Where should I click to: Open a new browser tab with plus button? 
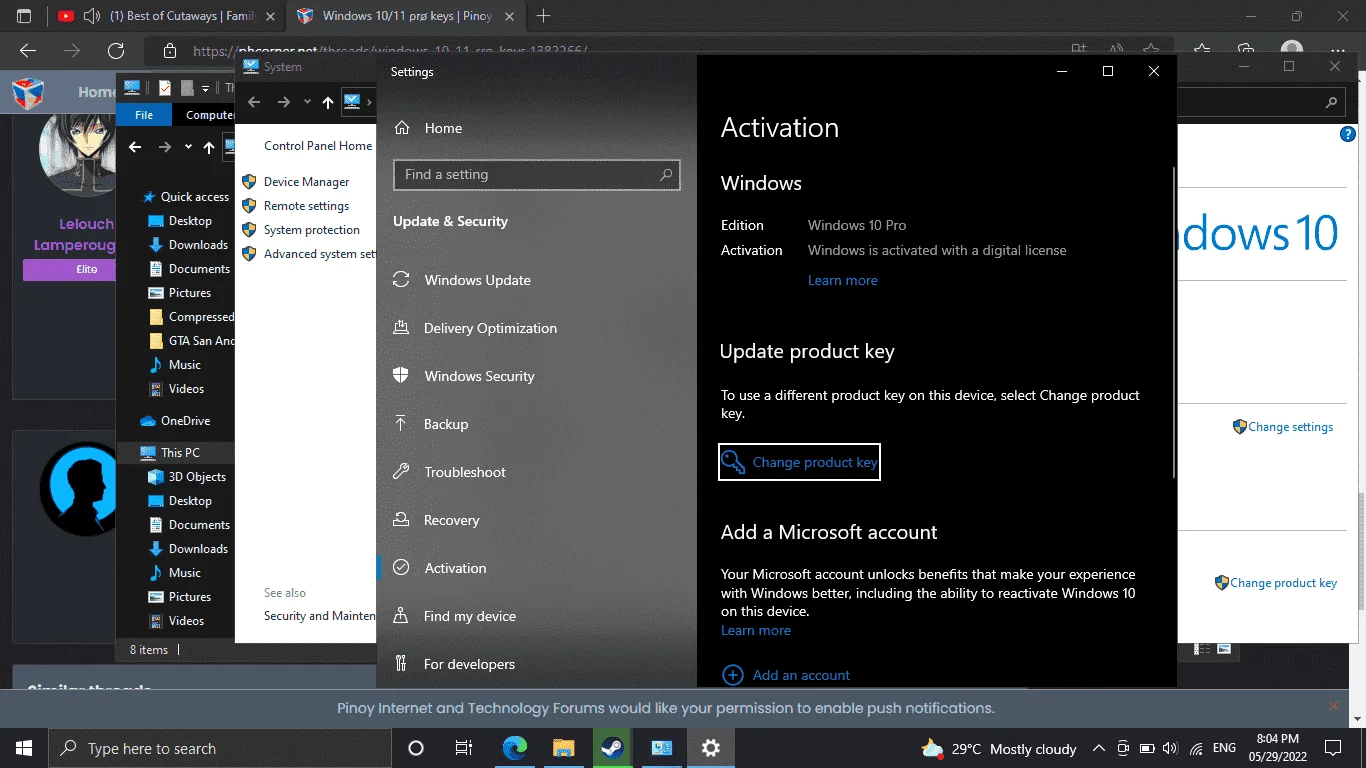pyautogui.click(x=544, y=16)
